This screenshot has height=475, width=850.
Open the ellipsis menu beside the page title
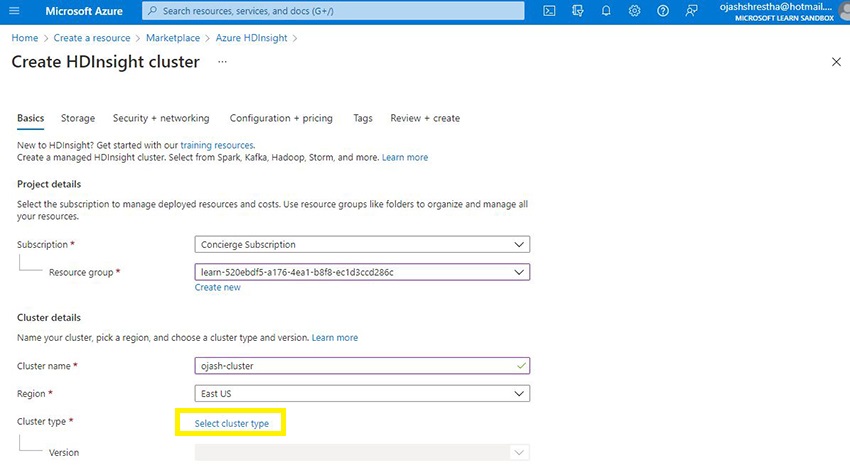click(x=222, y=62)
